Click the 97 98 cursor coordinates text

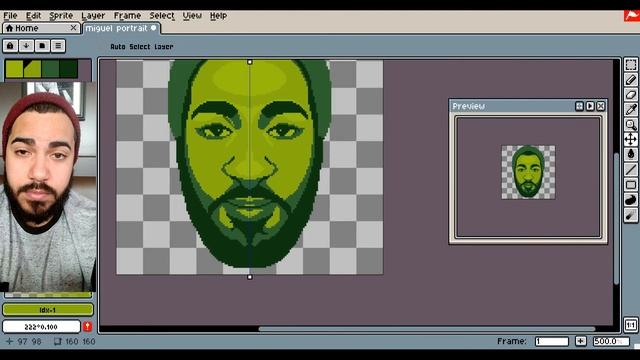[29, 341]
